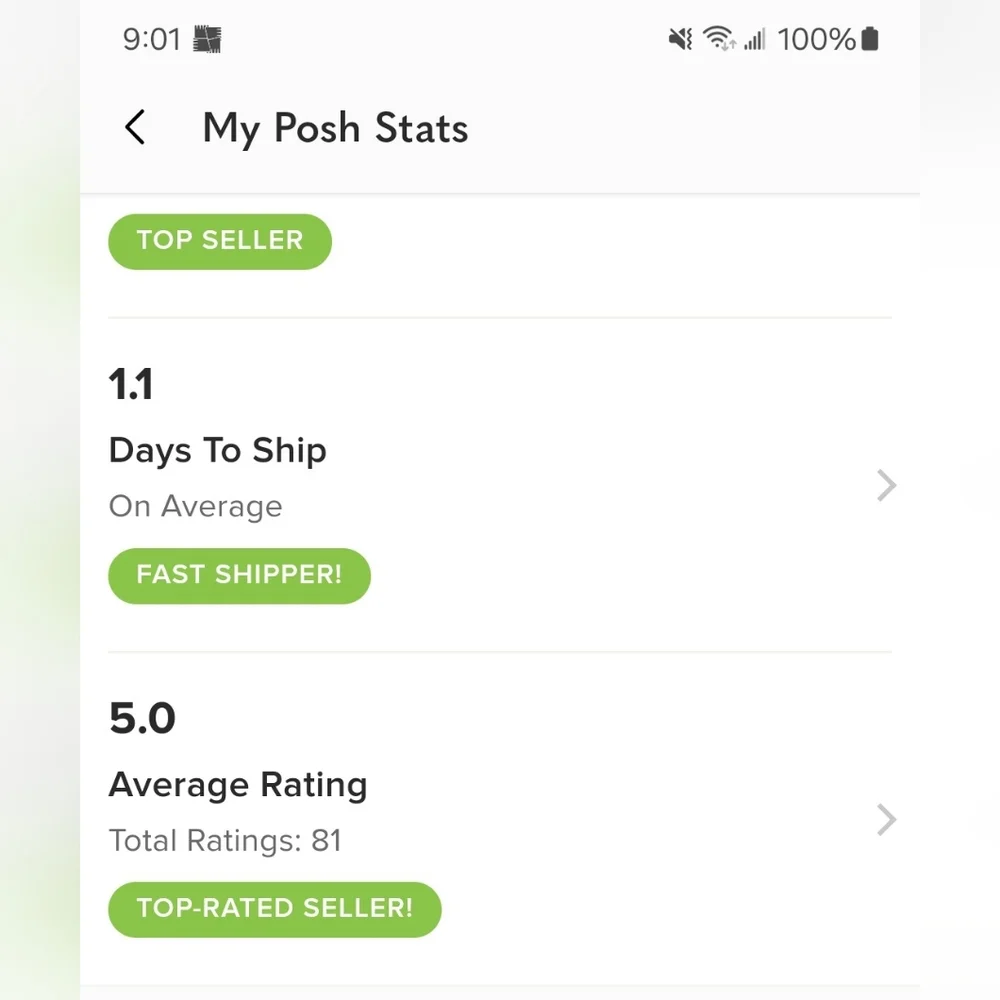Tap the 5.0 rating value
This screenshot has height=1000, width=1000.
(142, 718)
